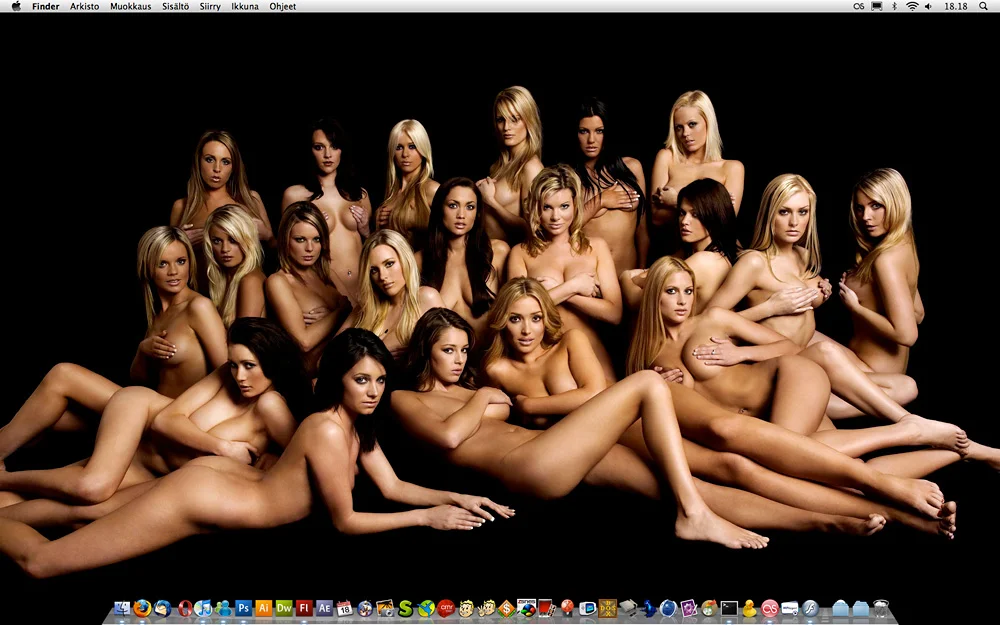Expand the volume control in menu bar
The image size is (1000, 625).
point(929,6)
